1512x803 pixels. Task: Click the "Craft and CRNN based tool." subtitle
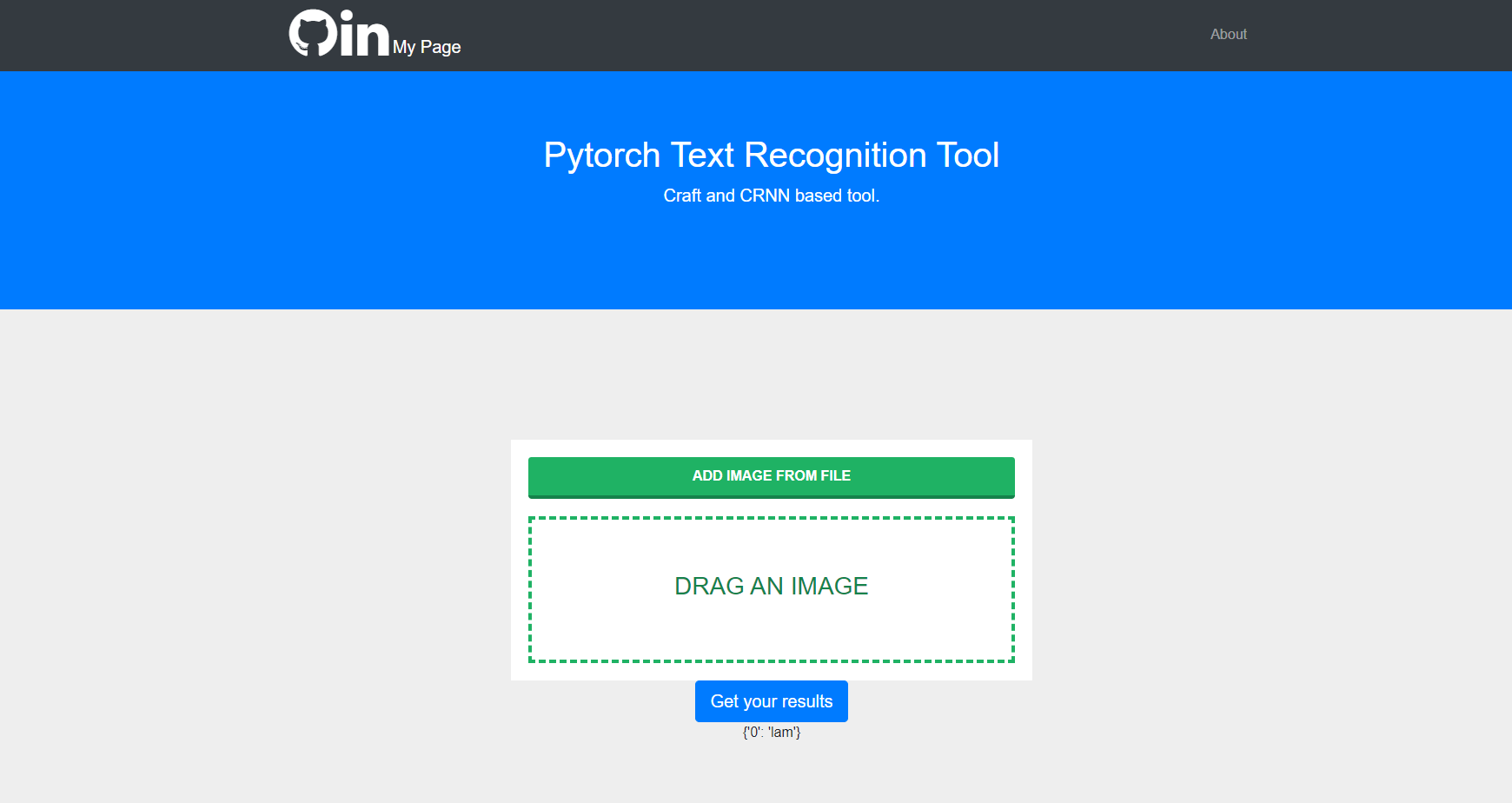click(771, 196)
